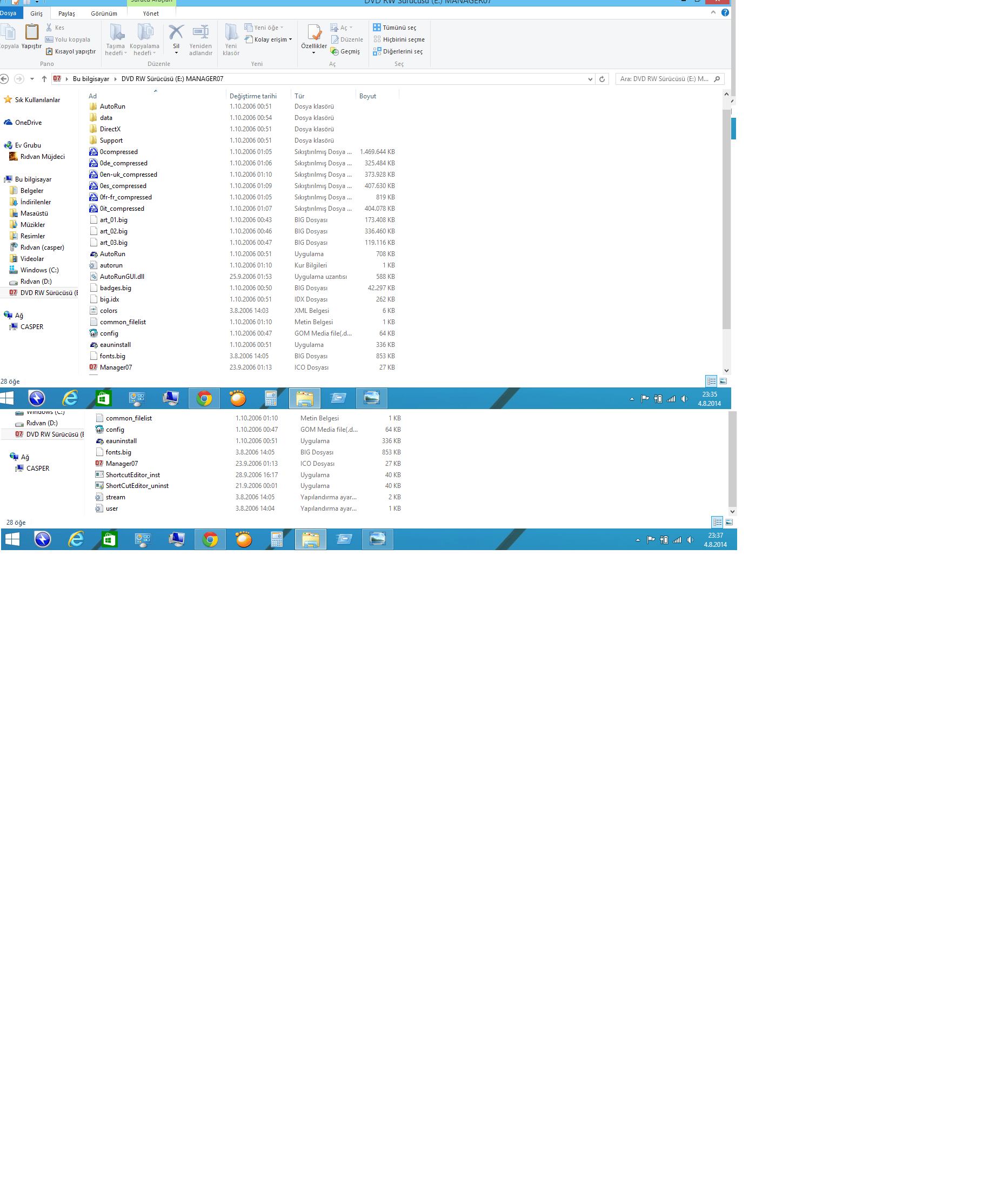Click the upper window's scrollbar down arrow
The width and height of the screenshot is (1003, 1204).
[x=727, y=371]
